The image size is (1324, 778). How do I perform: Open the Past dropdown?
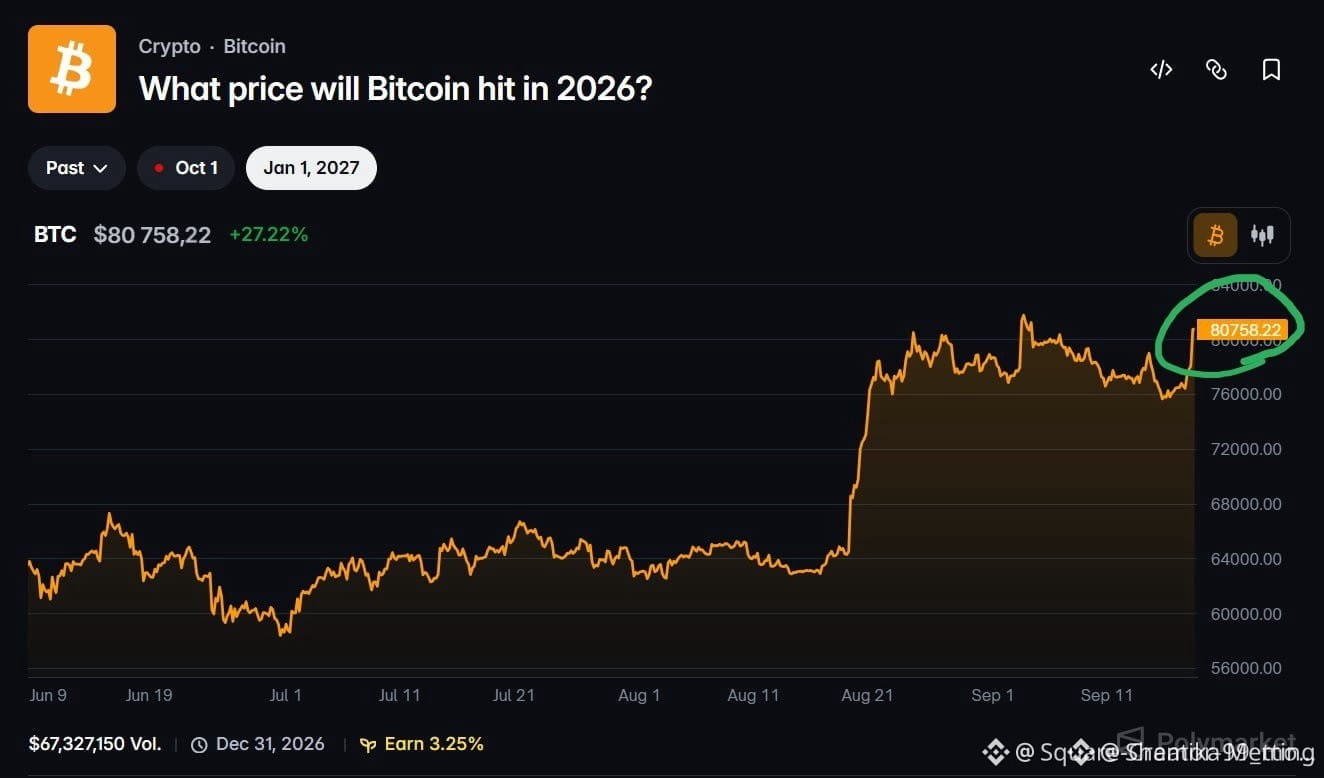(77, 168)
